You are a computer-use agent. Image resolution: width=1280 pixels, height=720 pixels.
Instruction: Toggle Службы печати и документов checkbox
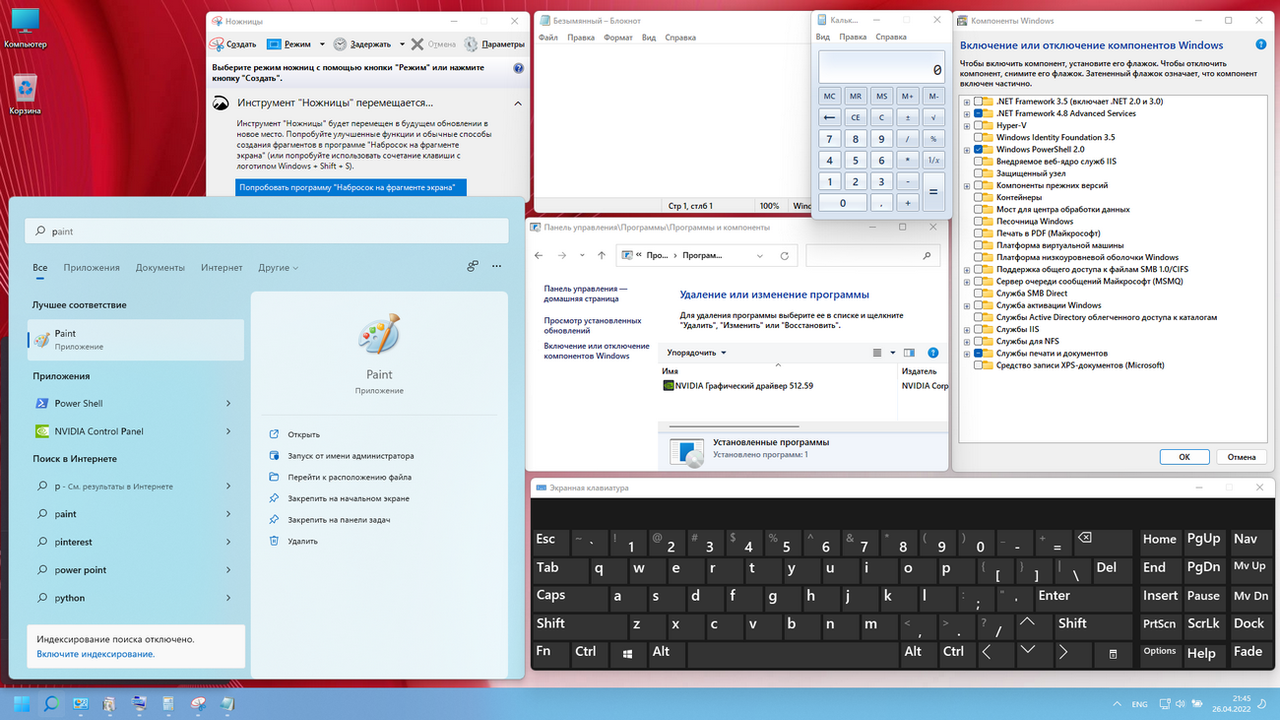click(978, 354)
